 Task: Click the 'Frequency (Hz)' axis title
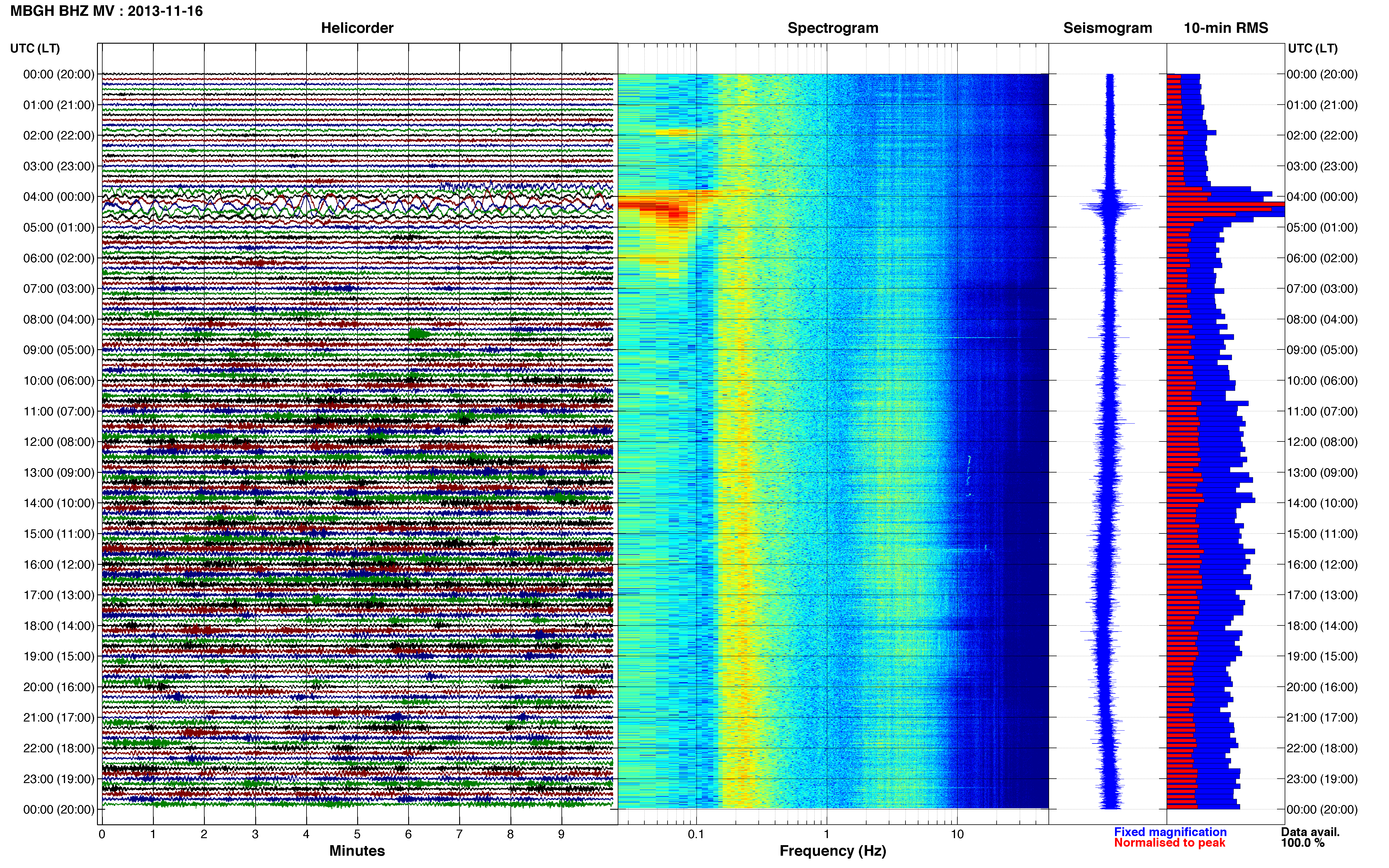(833, 851)
